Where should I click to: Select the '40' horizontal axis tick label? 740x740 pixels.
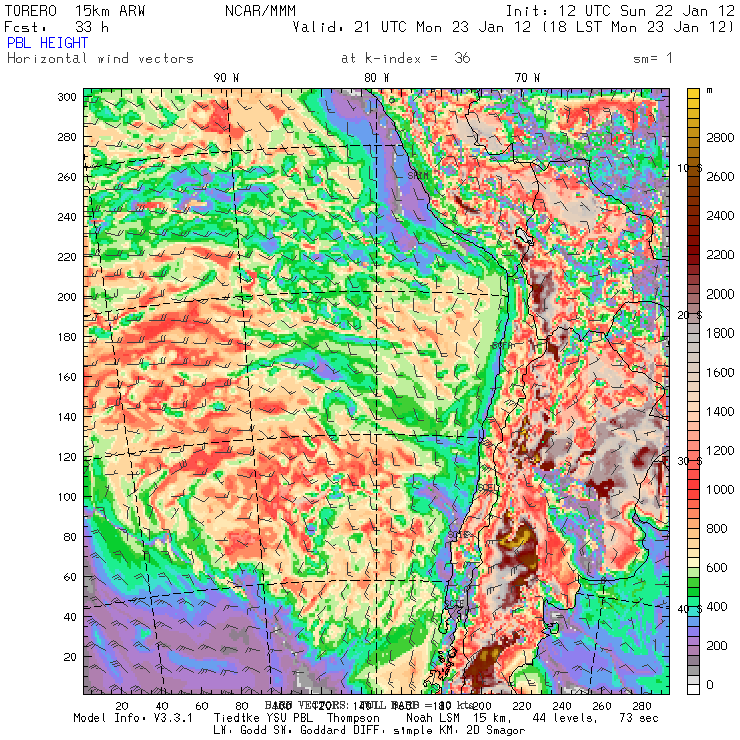(x=162, y=706)
